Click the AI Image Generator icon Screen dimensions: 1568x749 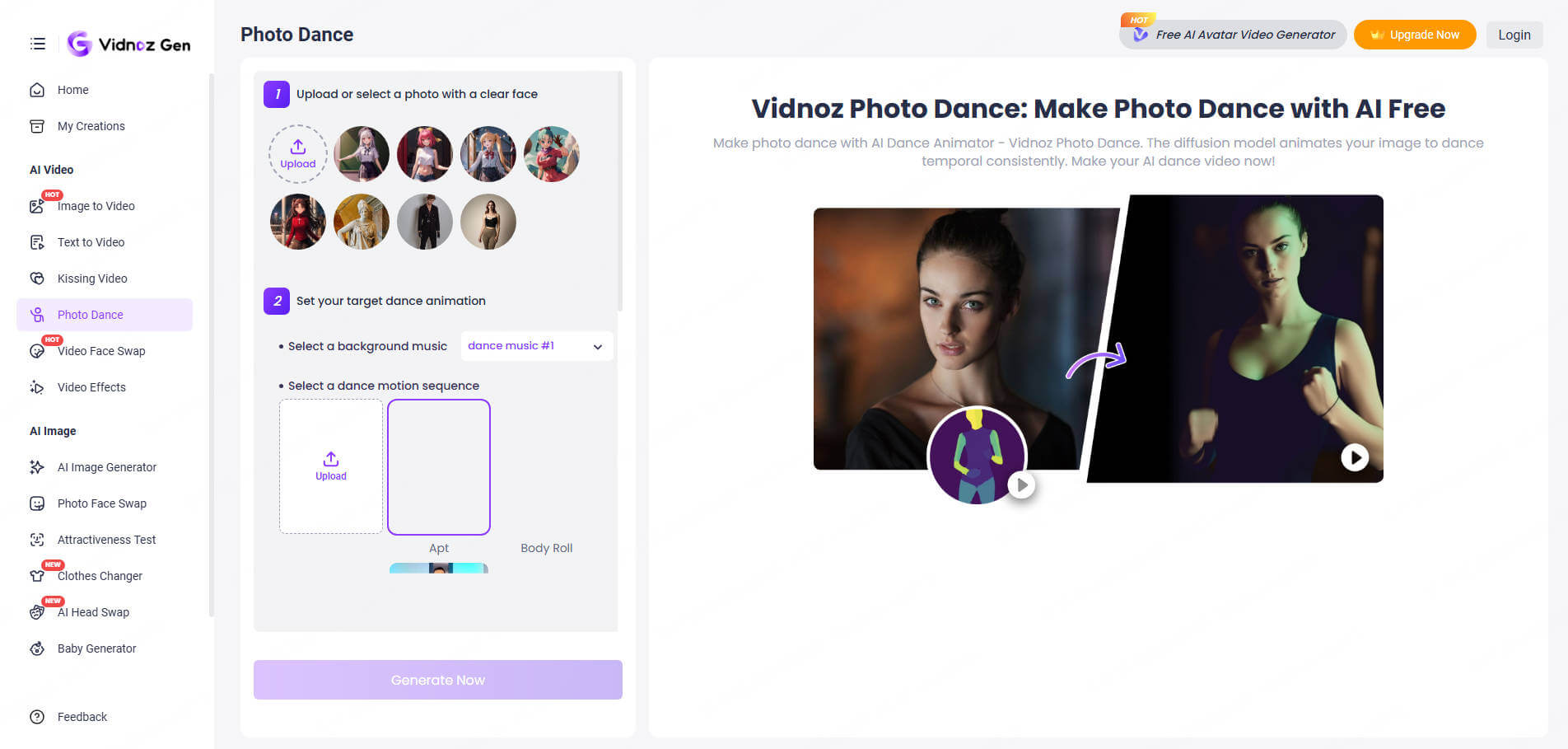37,467
